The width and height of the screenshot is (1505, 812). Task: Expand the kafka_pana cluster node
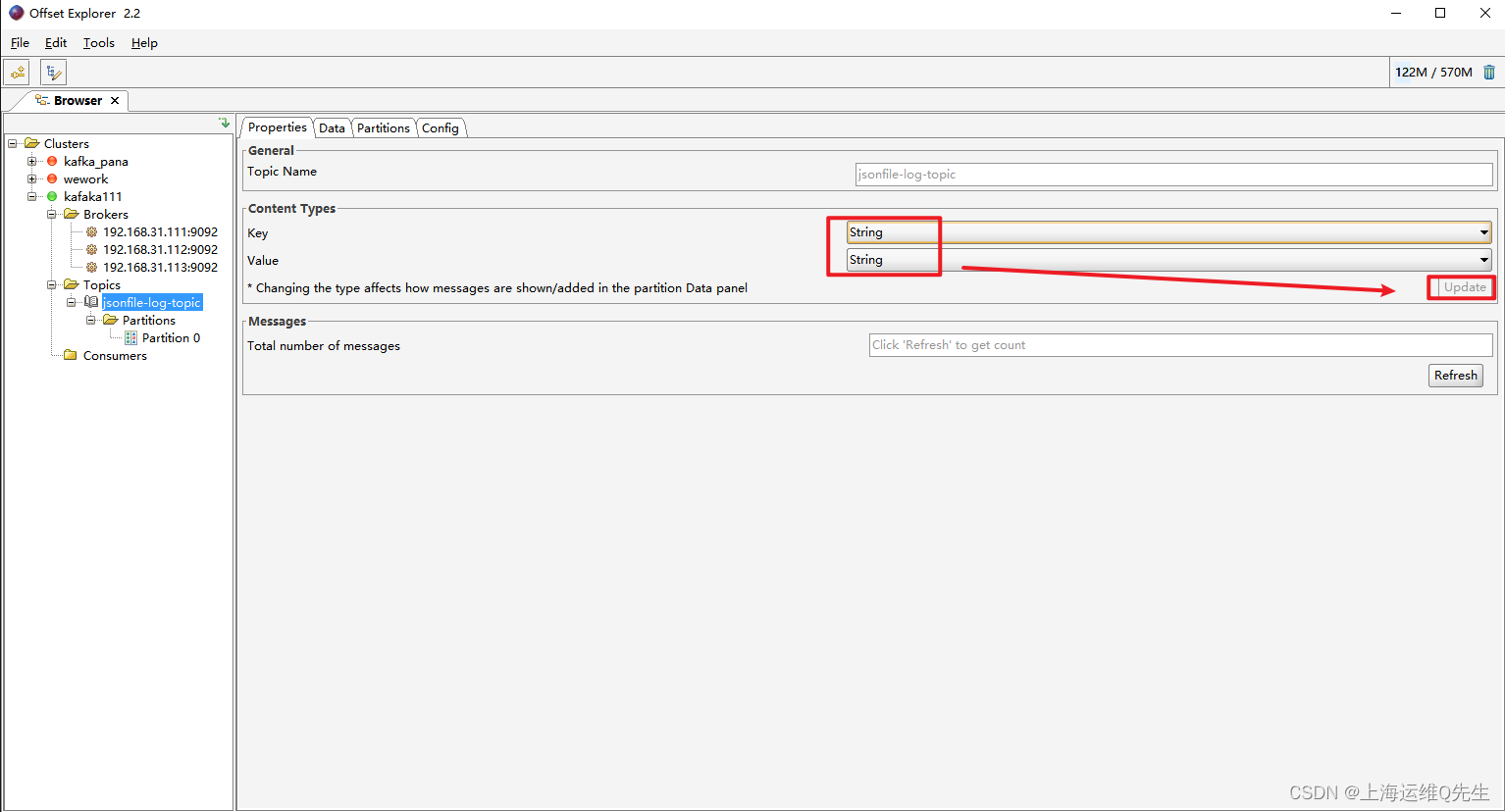[32, 161]
